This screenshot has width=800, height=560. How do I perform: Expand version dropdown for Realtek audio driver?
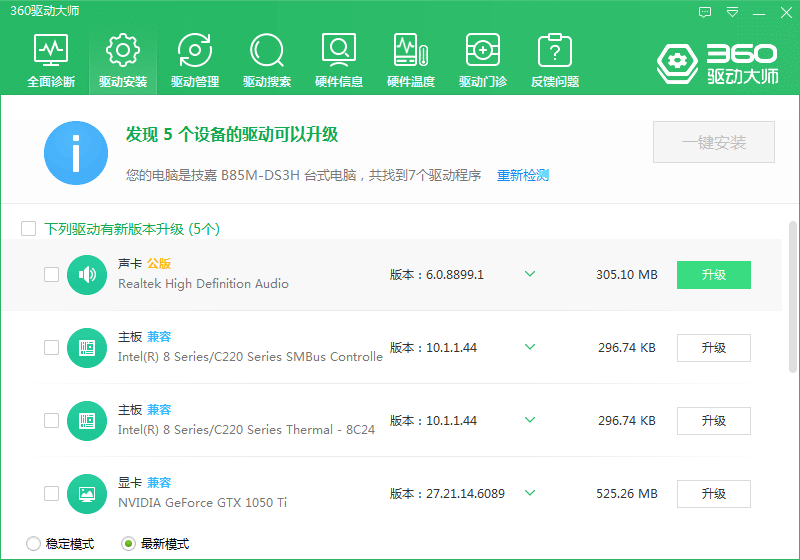coord(530,274)
